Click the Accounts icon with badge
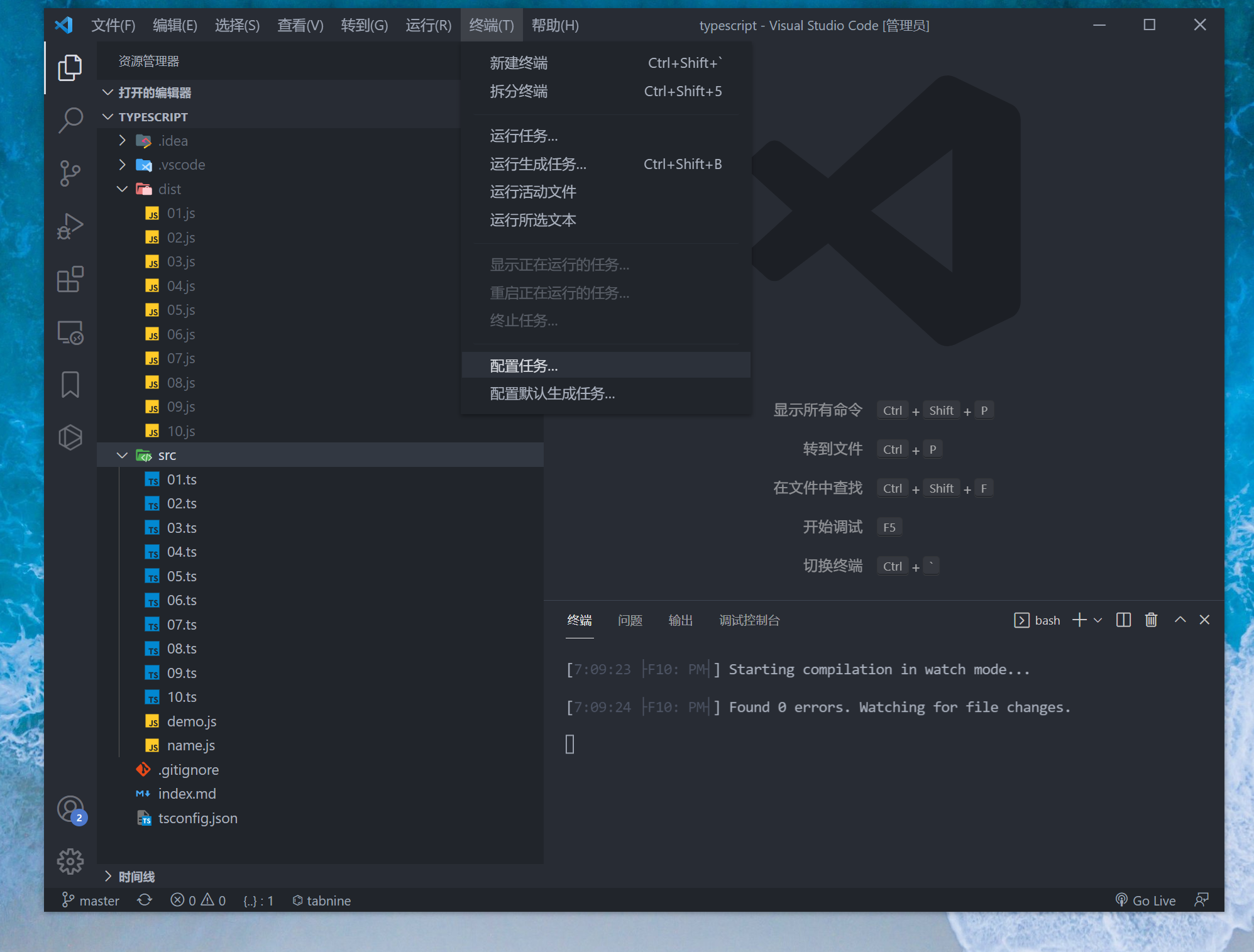1254x952 pixels. [x=70, y=809]
